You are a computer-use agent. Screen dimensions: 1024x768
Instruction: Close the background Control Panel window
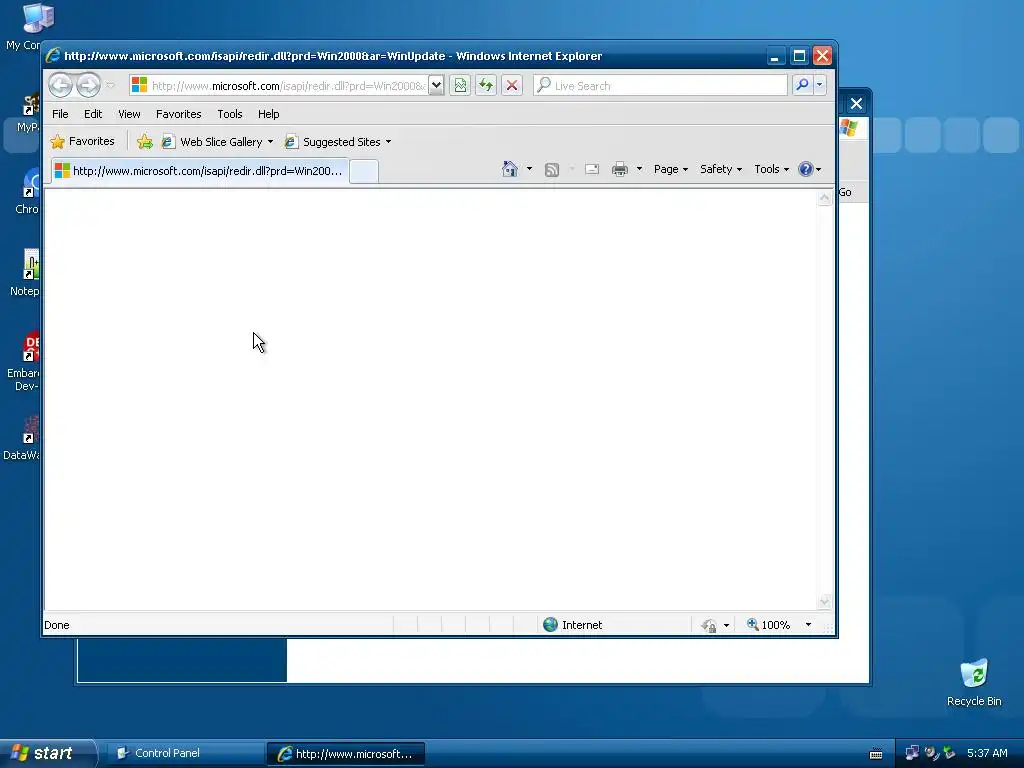856,104
